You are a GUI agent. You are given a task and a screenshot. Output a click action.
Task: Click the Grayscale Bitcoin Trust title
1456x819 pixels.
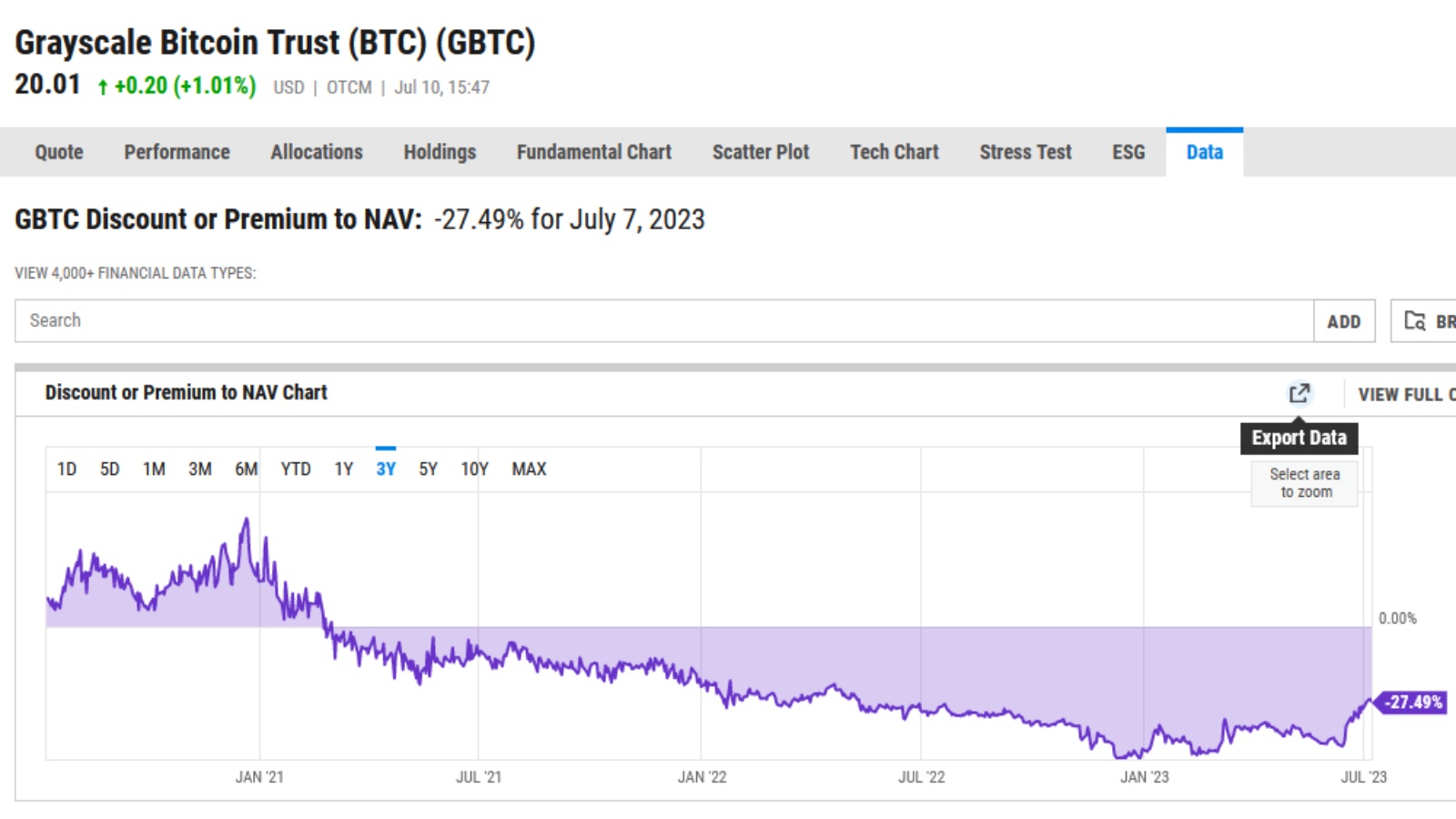click(275, 43)
